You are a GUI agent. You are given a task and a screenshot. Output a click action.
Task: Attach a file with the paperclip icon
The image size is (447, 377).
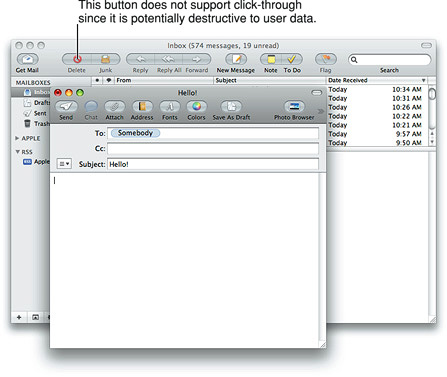coord(114,106)
